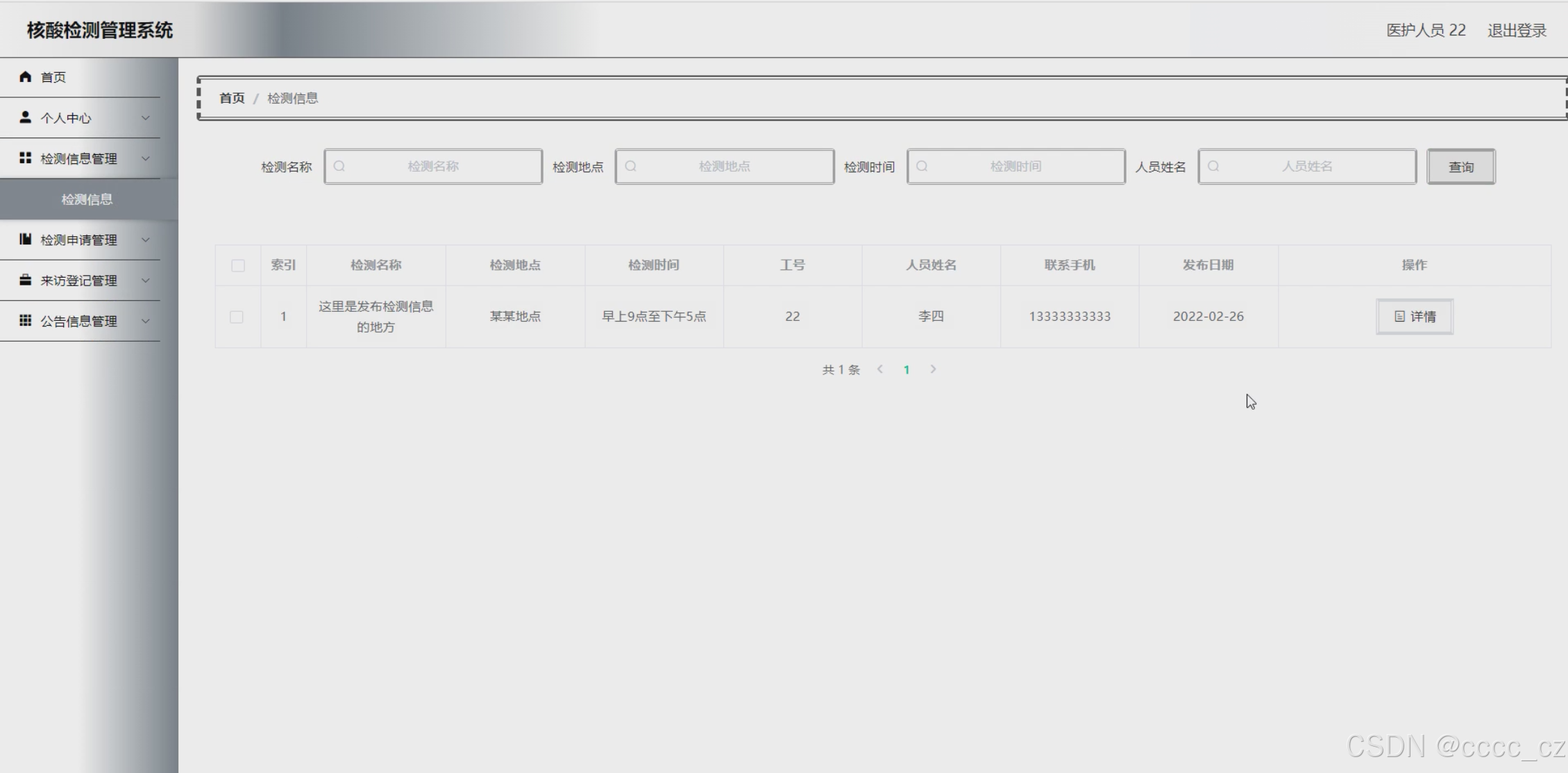Focus the 检测地点 search input
The height and width of the screenshot is (773, 1568).
point(724,167)
